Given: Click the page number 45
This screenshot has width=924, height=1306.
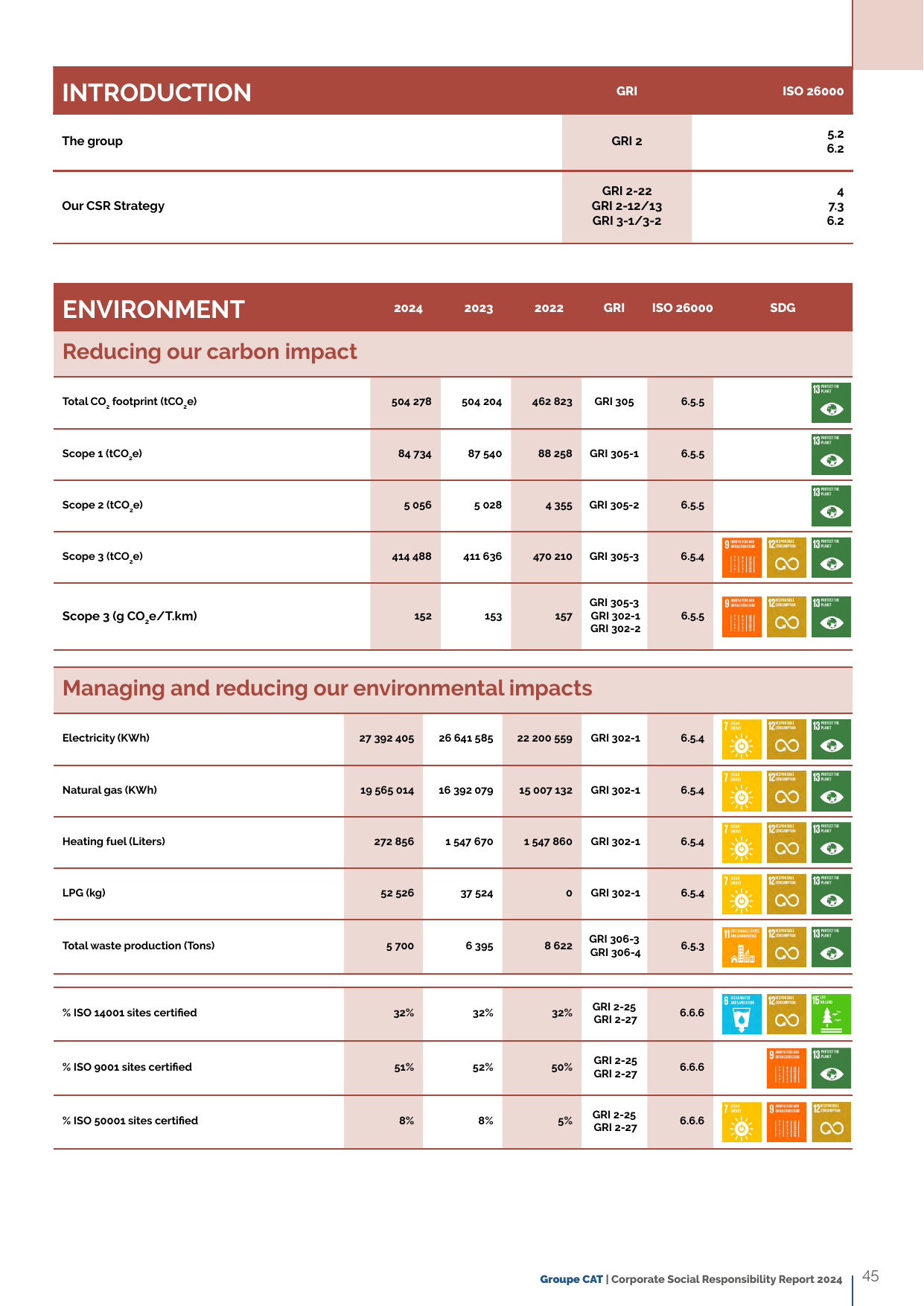Looking at the screenshot, I should pos(870,1276).
